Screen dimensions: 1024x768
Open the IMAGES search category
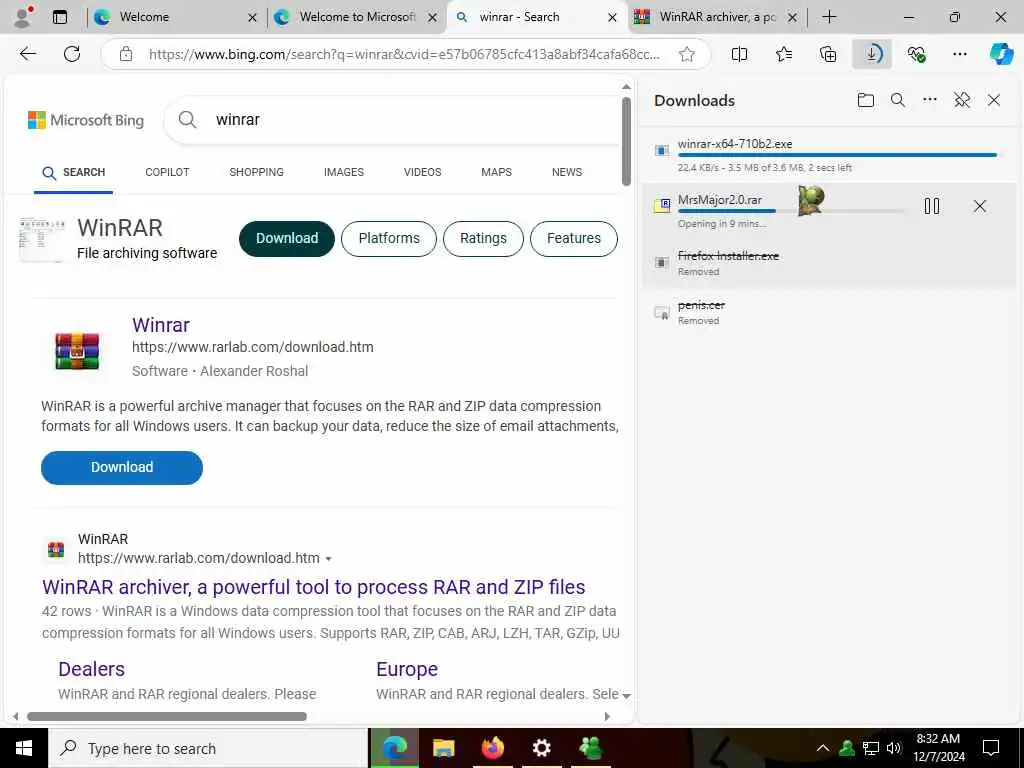click(344, 172)
